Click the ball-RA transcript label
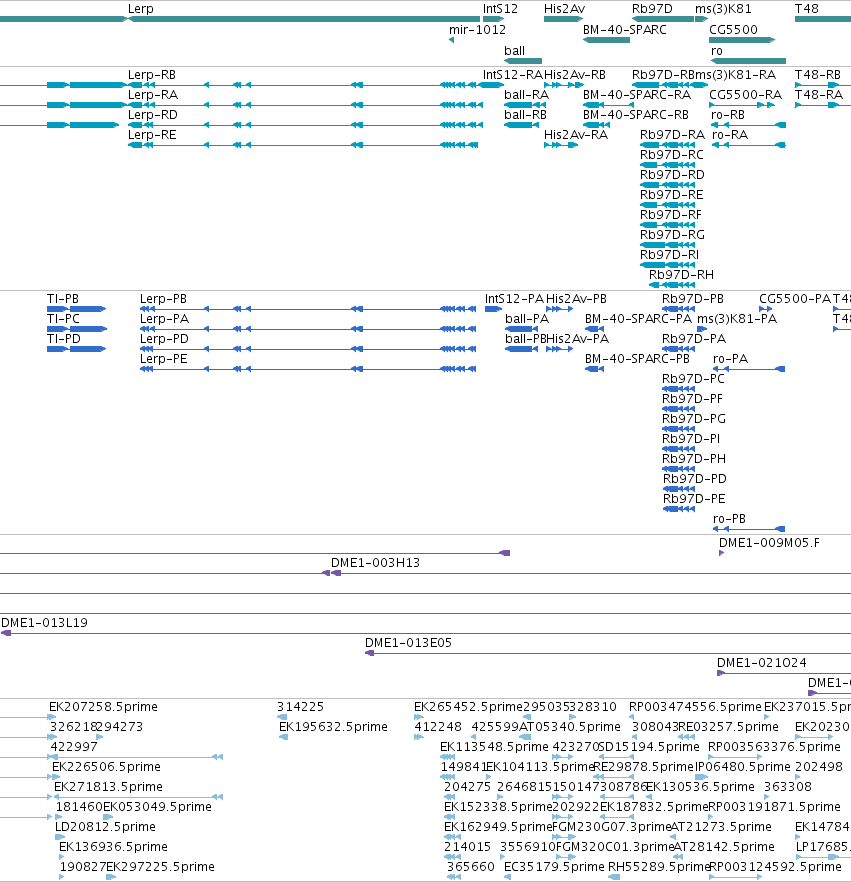The height and width of the screenshot is (882, 851). [x=526, y=94]
